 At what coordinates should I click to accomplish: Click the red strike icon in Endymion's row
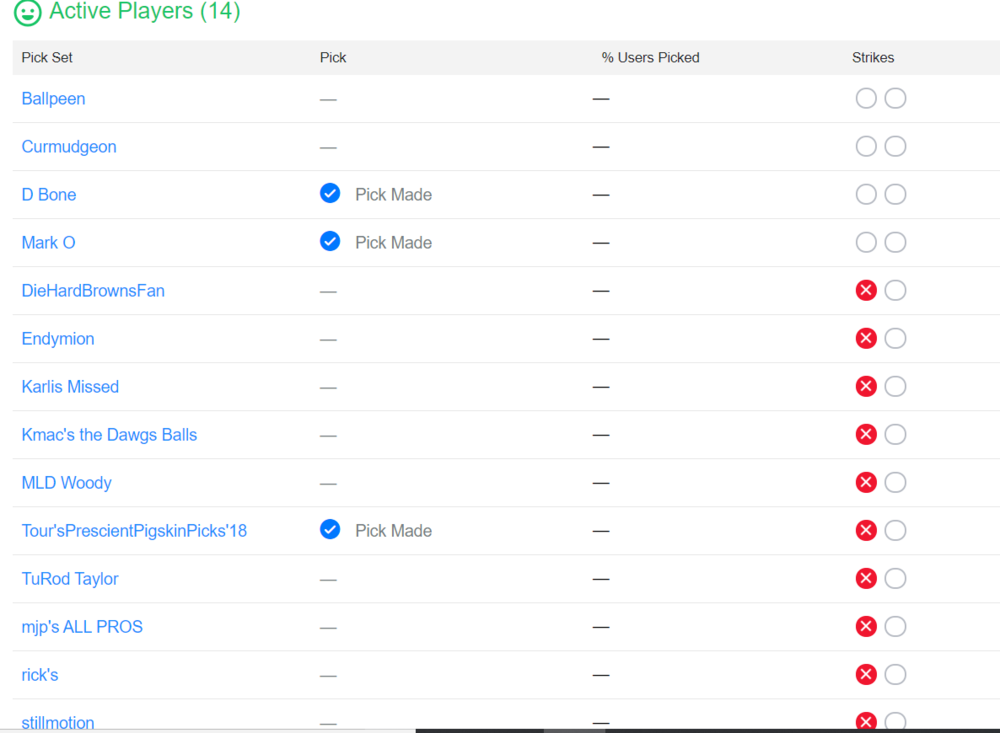point(865,338)
